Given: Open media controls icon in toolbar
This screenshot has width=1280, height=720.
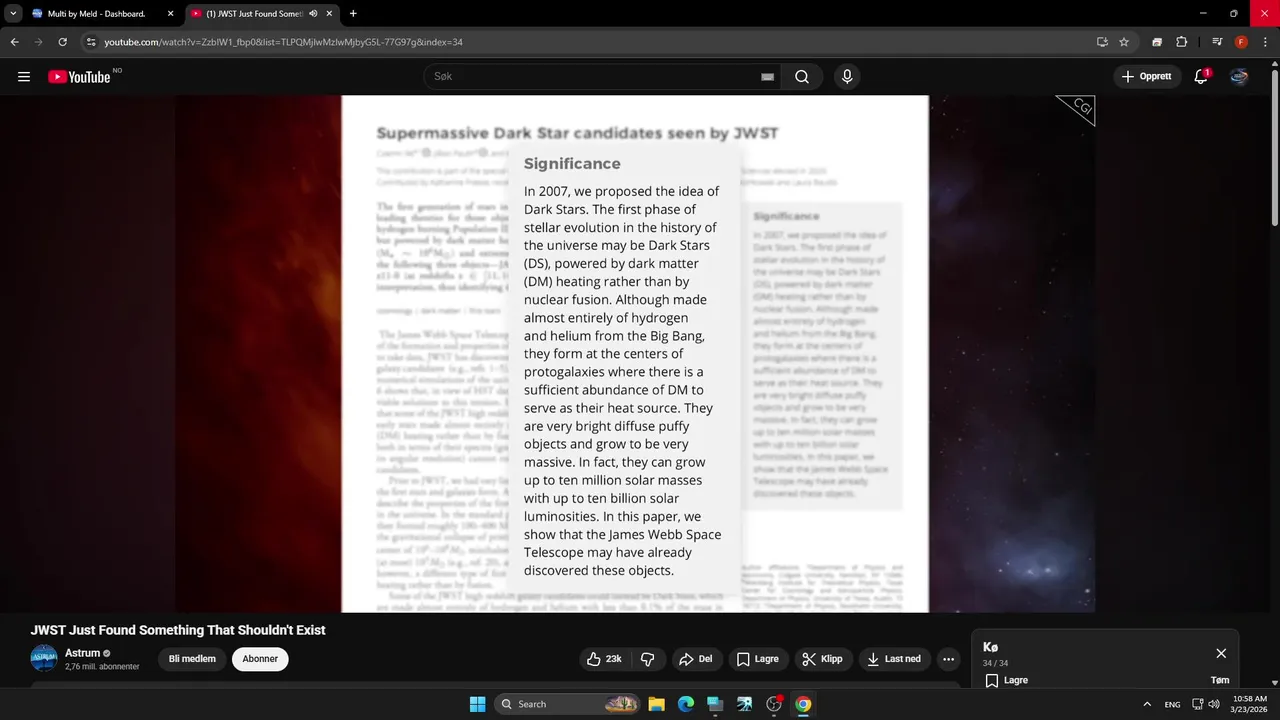Looking at the screenshot, I should pyautogui.click(x=1217, y=42).
